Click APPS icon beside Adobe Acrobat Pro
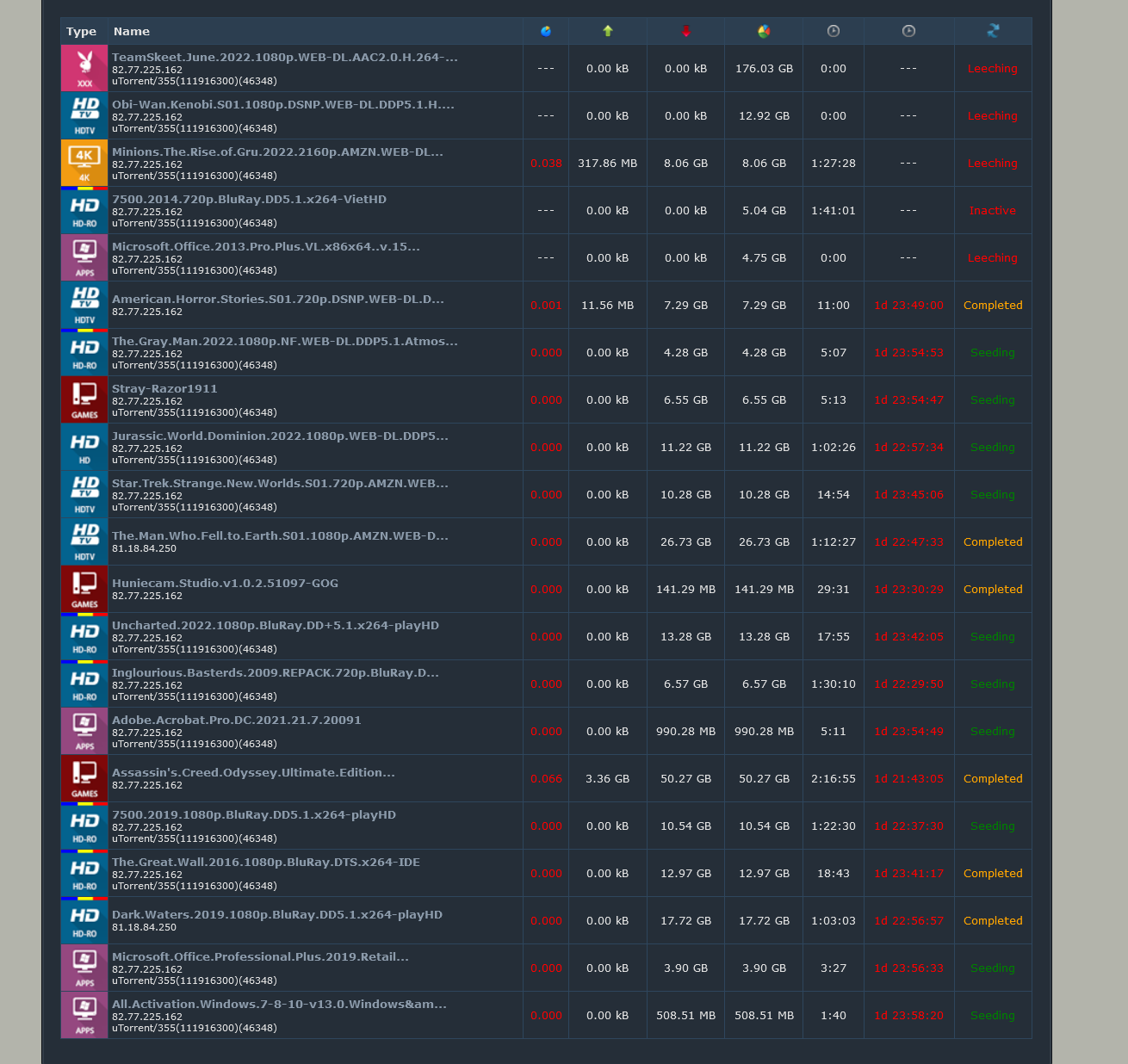 (84, 731)
